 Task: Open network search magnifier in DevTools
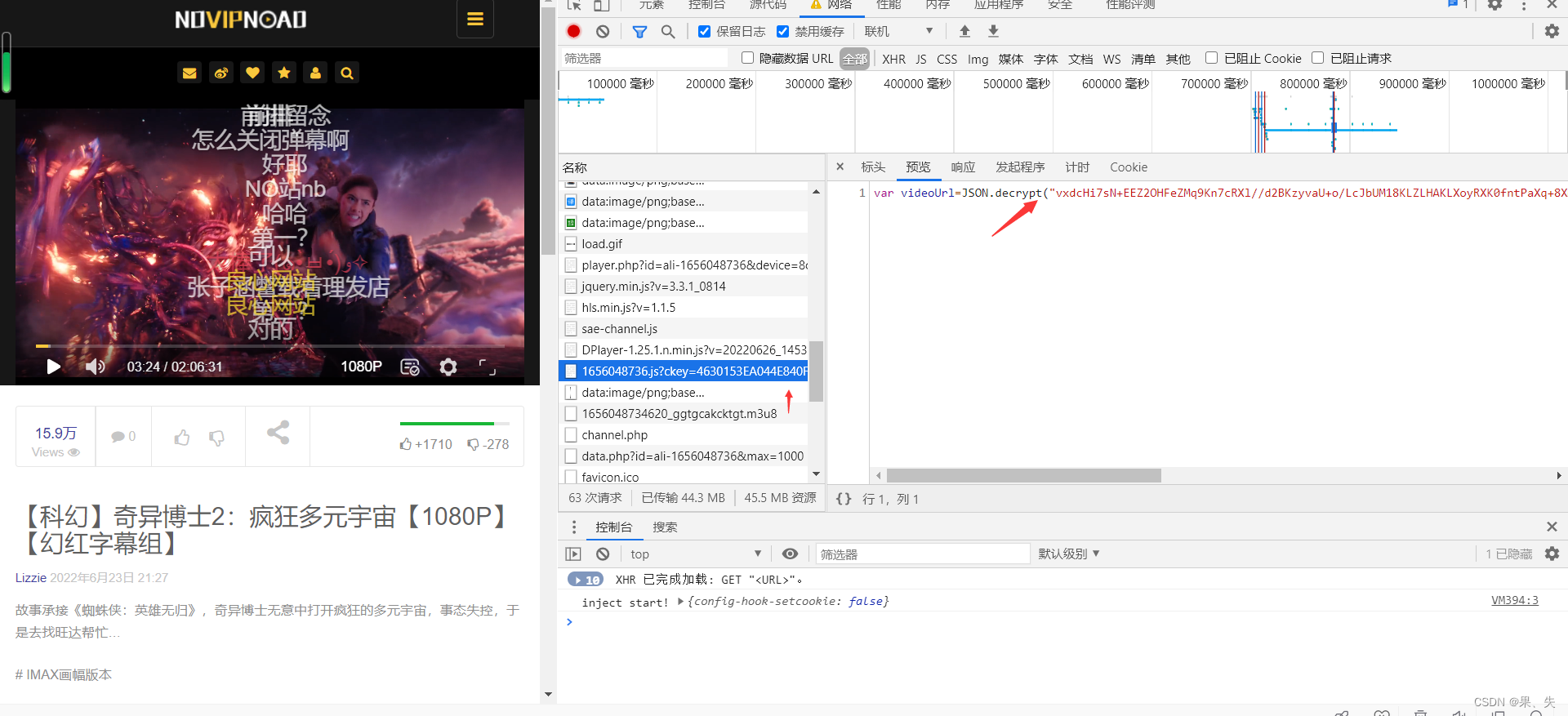tap(668, 31)
